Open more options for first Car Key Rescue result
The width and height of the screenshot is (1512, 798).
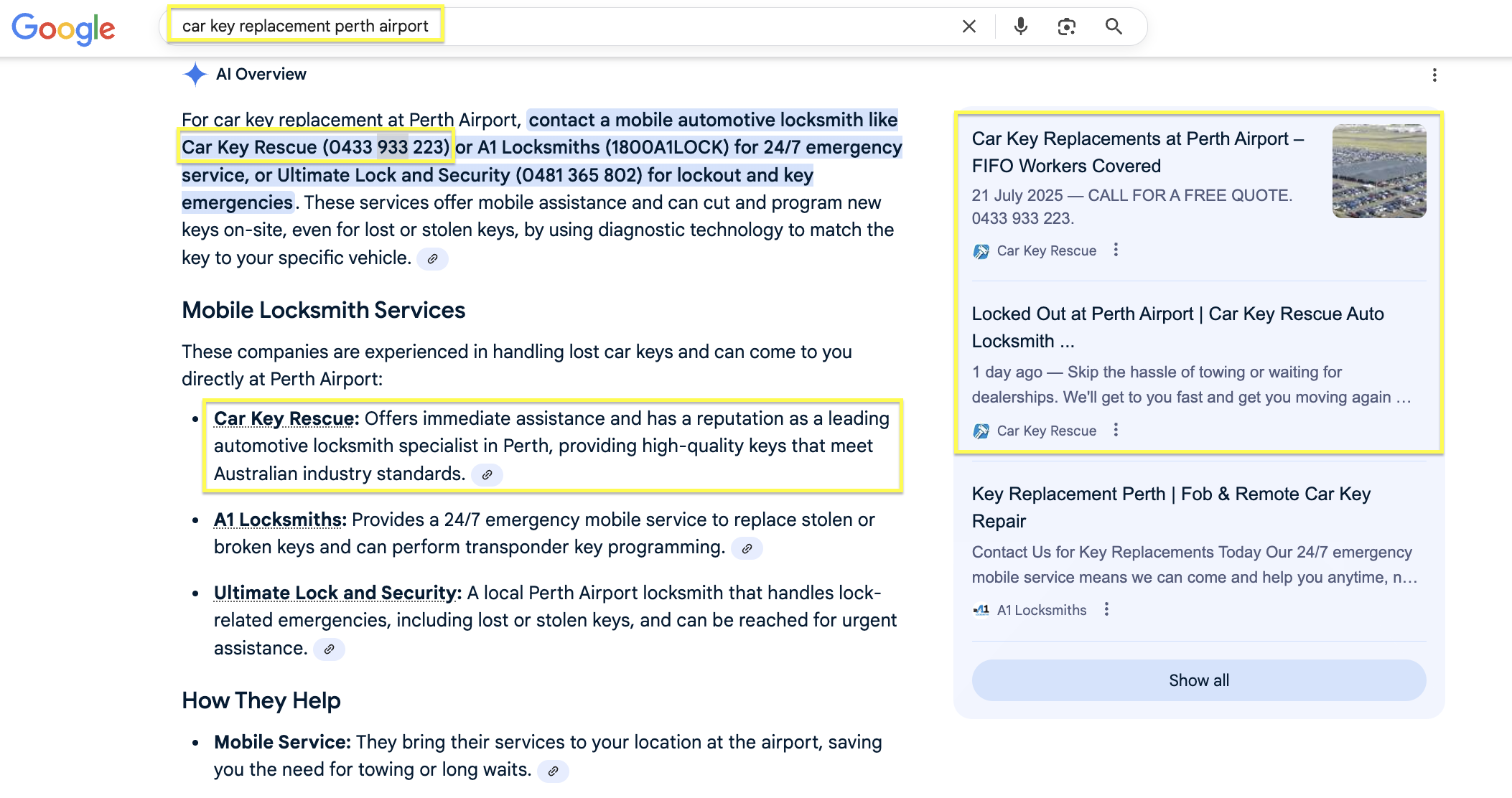pyautogui.click(x=1116, y=250)
